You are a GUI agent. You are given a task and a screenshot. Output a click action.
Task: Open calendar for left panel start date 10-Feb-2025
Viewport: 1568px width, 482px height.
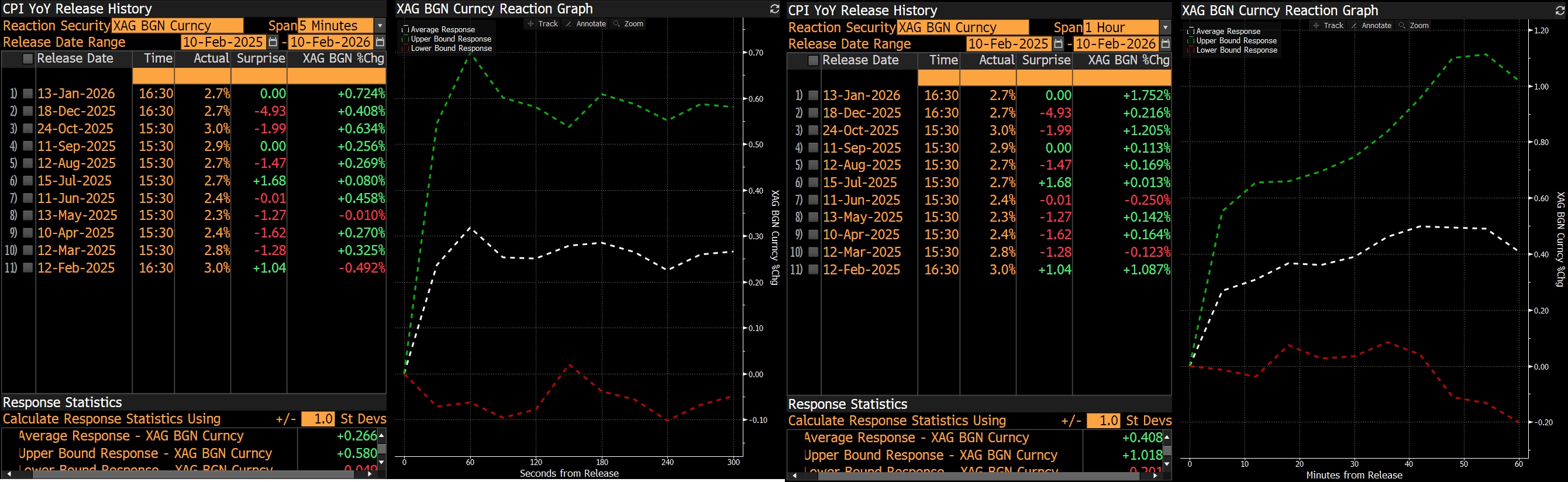point(273,42)
